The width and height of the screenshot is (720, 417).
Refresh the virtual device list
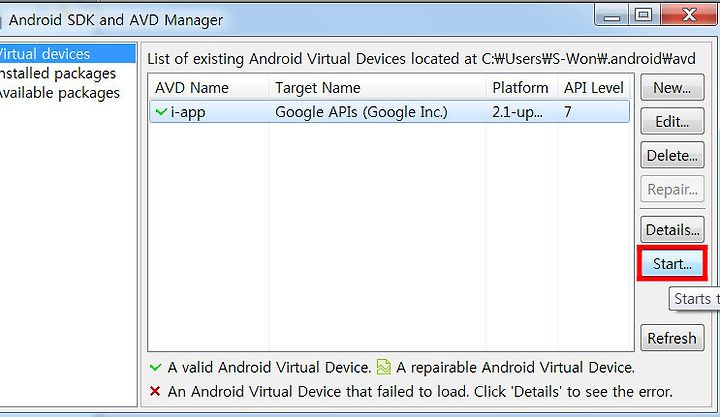672,338
